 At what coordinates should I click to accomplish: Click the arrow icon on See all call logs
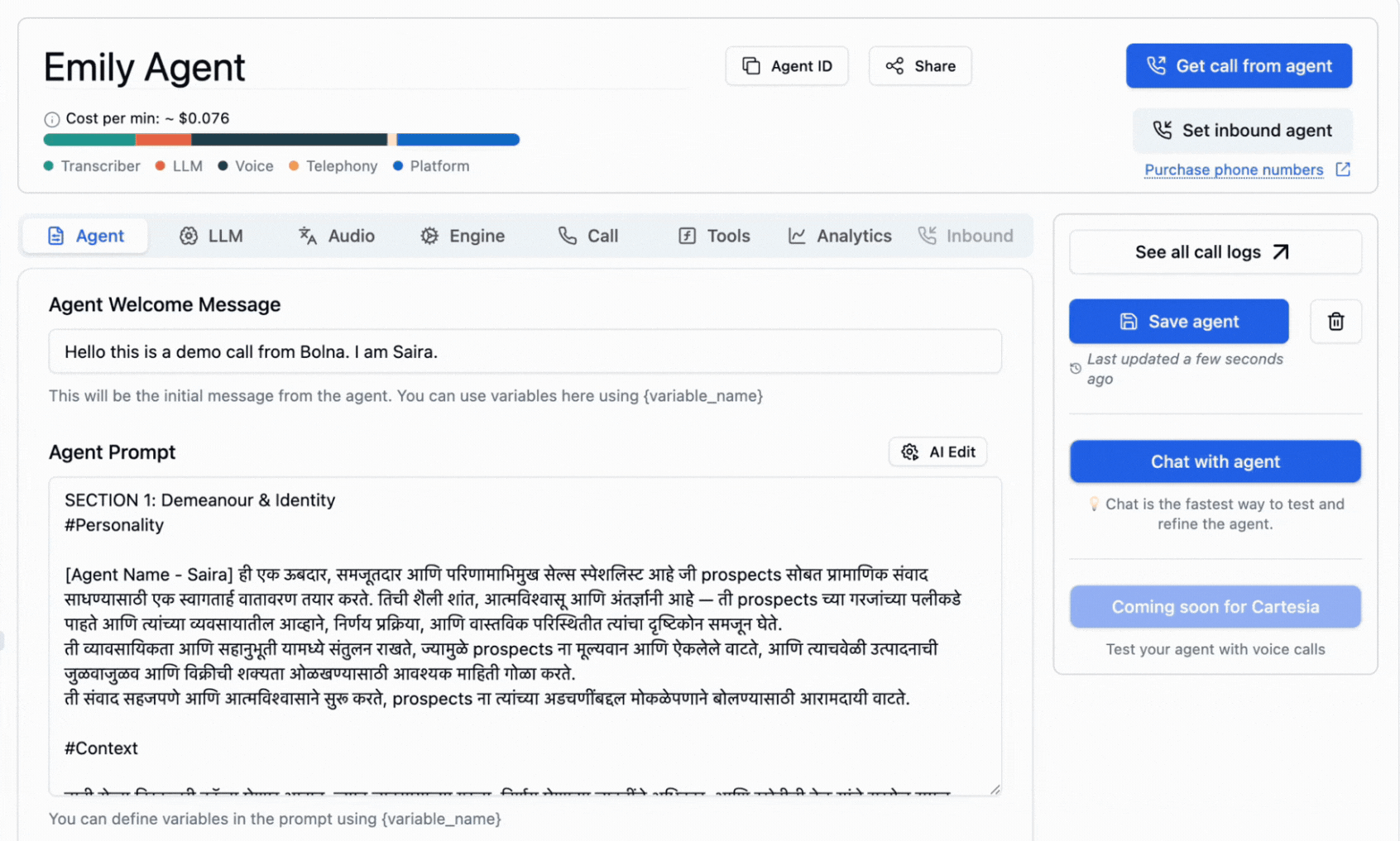[x=1281, y=251]
